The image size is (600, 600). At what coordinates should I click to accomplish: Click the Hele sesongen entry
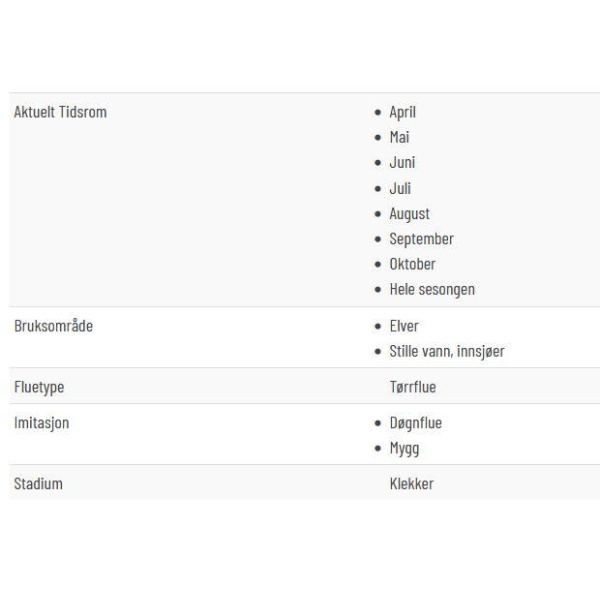click(x=432, y=290)
